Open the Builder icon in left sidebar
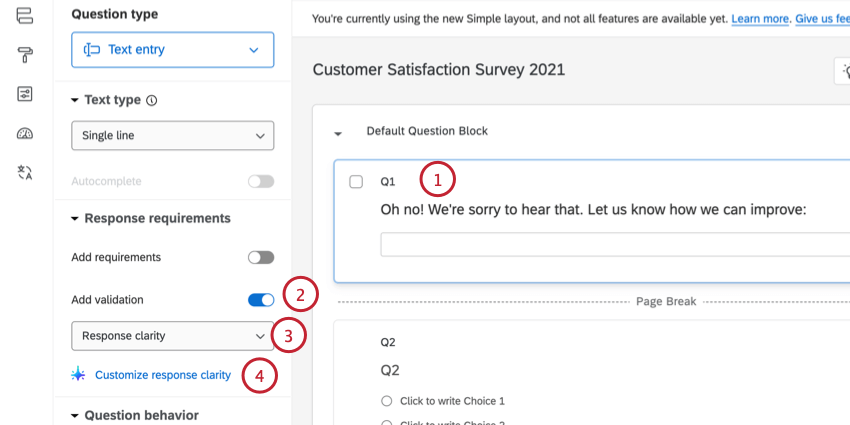Image resolution: width=850 pixels, height=425 pixels. coord(25,14)
